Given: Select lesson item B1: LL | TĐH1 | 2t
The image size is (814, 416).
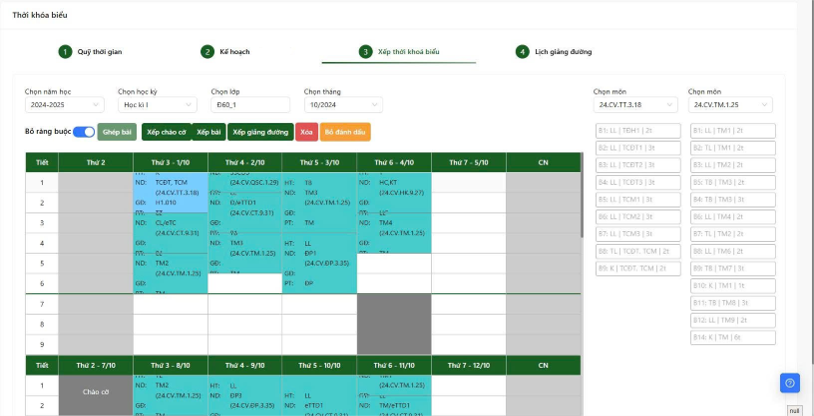Looking at the screenshot, I should pyautogui.click(x=638, y=130).
